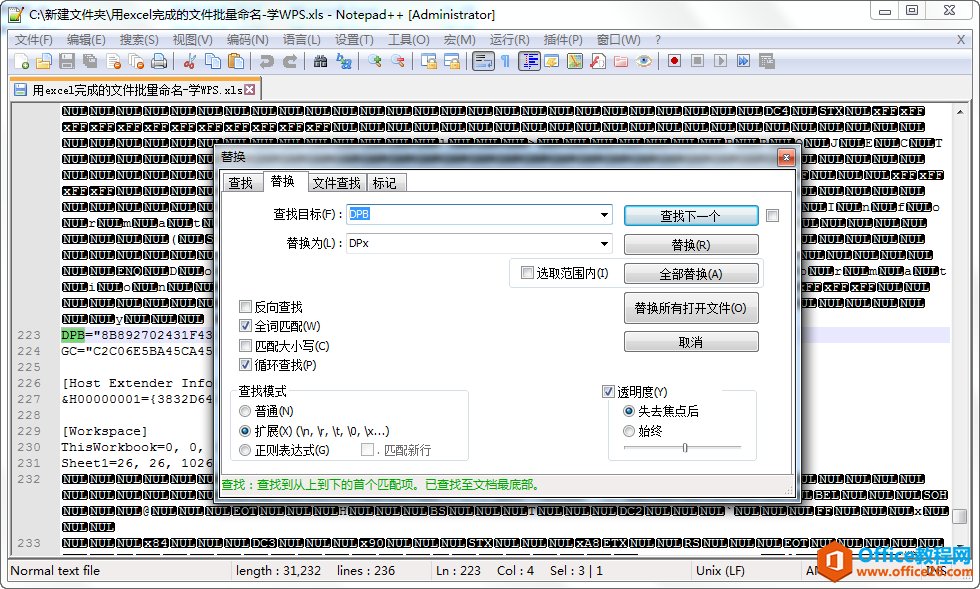
Task: Expand the 替换为 combo box dropdown arrow
Action: click(604, 243)
